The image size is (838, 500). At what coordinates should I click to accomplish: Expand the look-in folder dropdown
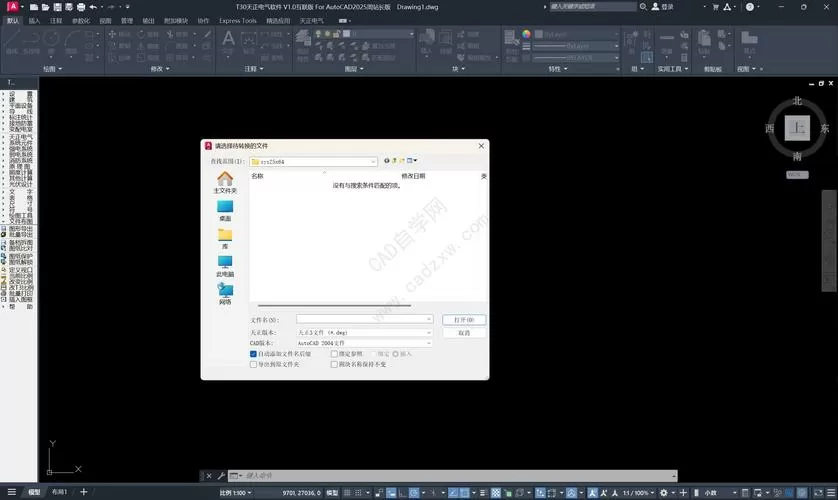(373, 161)
